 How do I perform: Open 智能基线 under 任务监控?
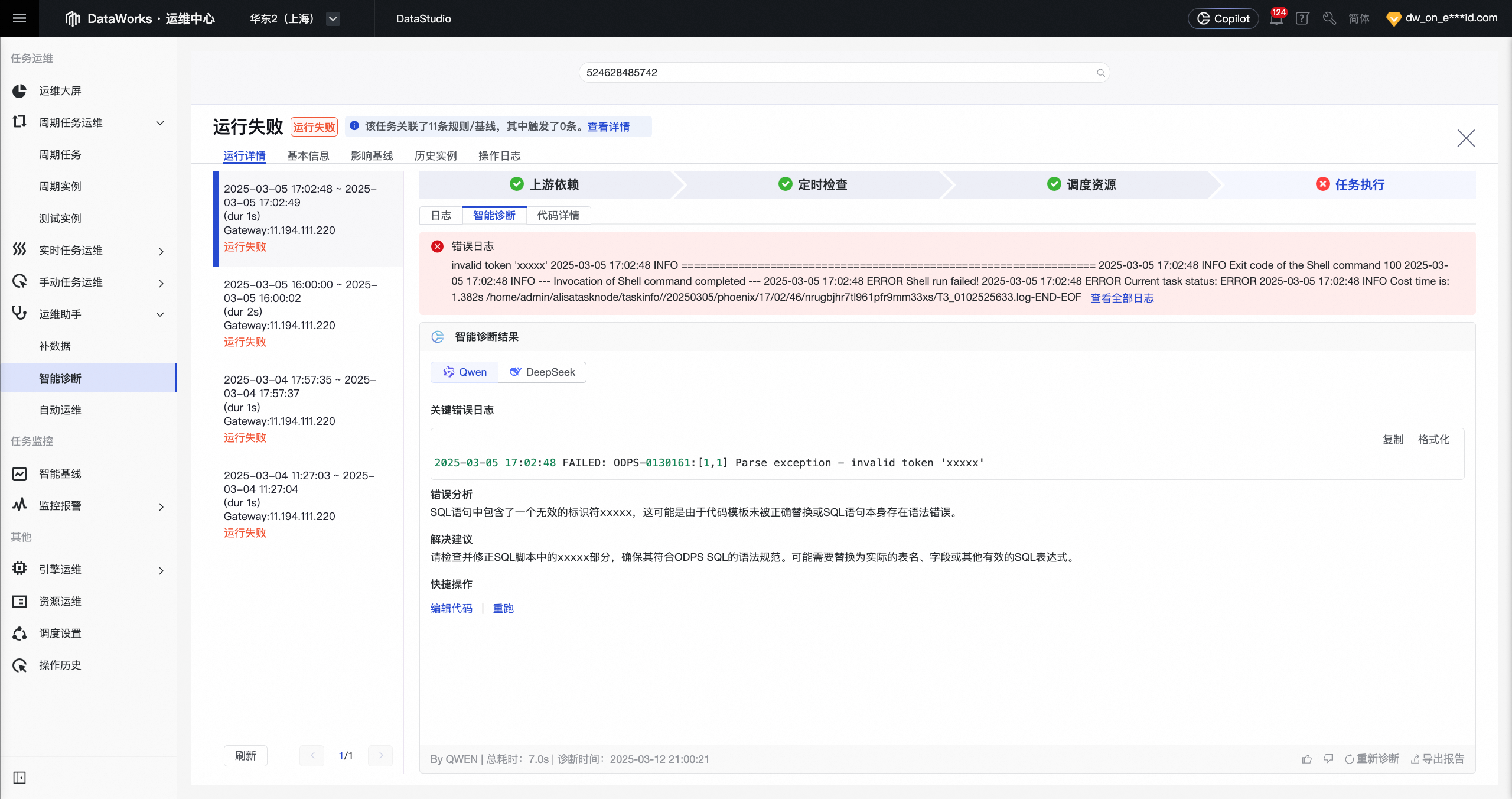[61, 473]
